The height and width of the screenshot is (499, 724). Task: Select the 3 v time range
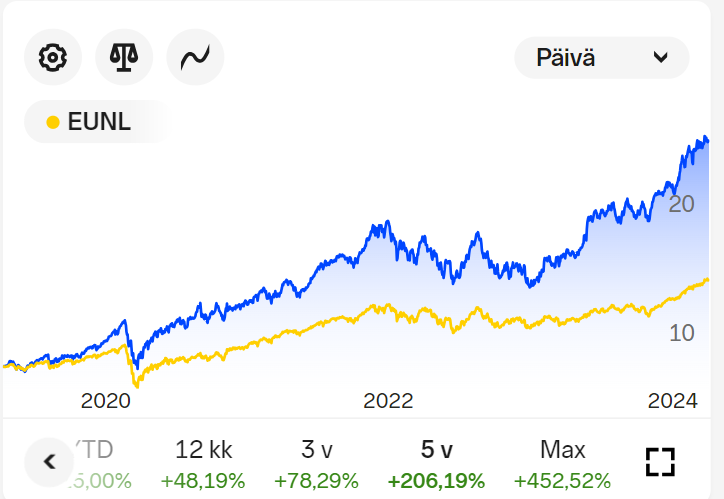click(x=316, y=450)
